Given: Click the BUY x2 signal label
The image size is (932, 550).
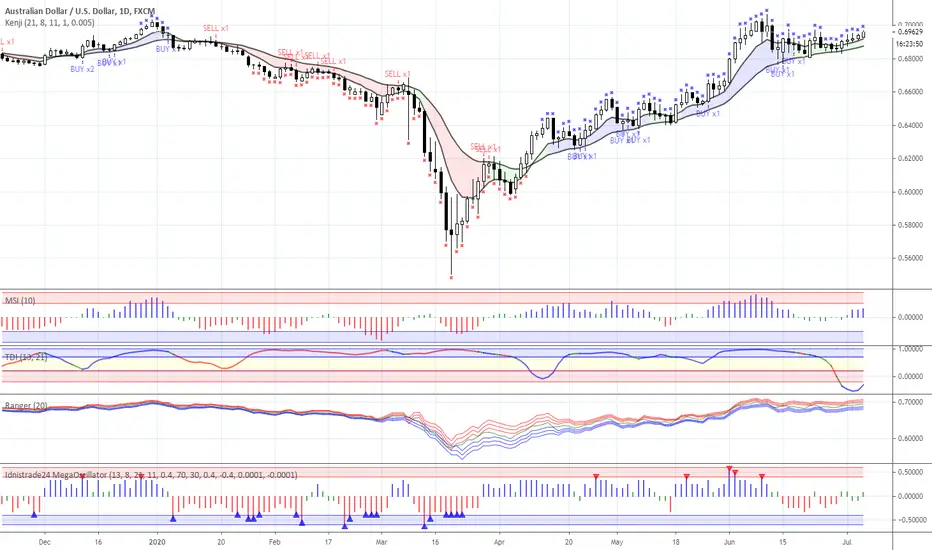Looking at the screenshot, I should (x=82, y=70).
